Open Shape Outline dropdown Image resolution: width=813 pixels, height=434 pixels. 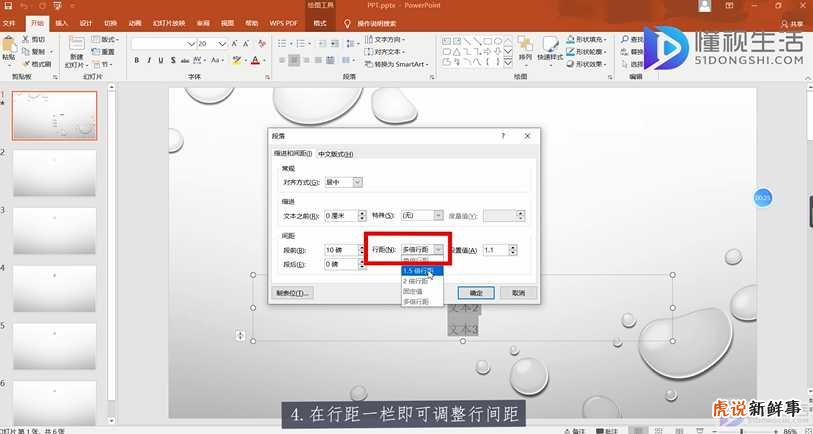[x=586, y=52]
